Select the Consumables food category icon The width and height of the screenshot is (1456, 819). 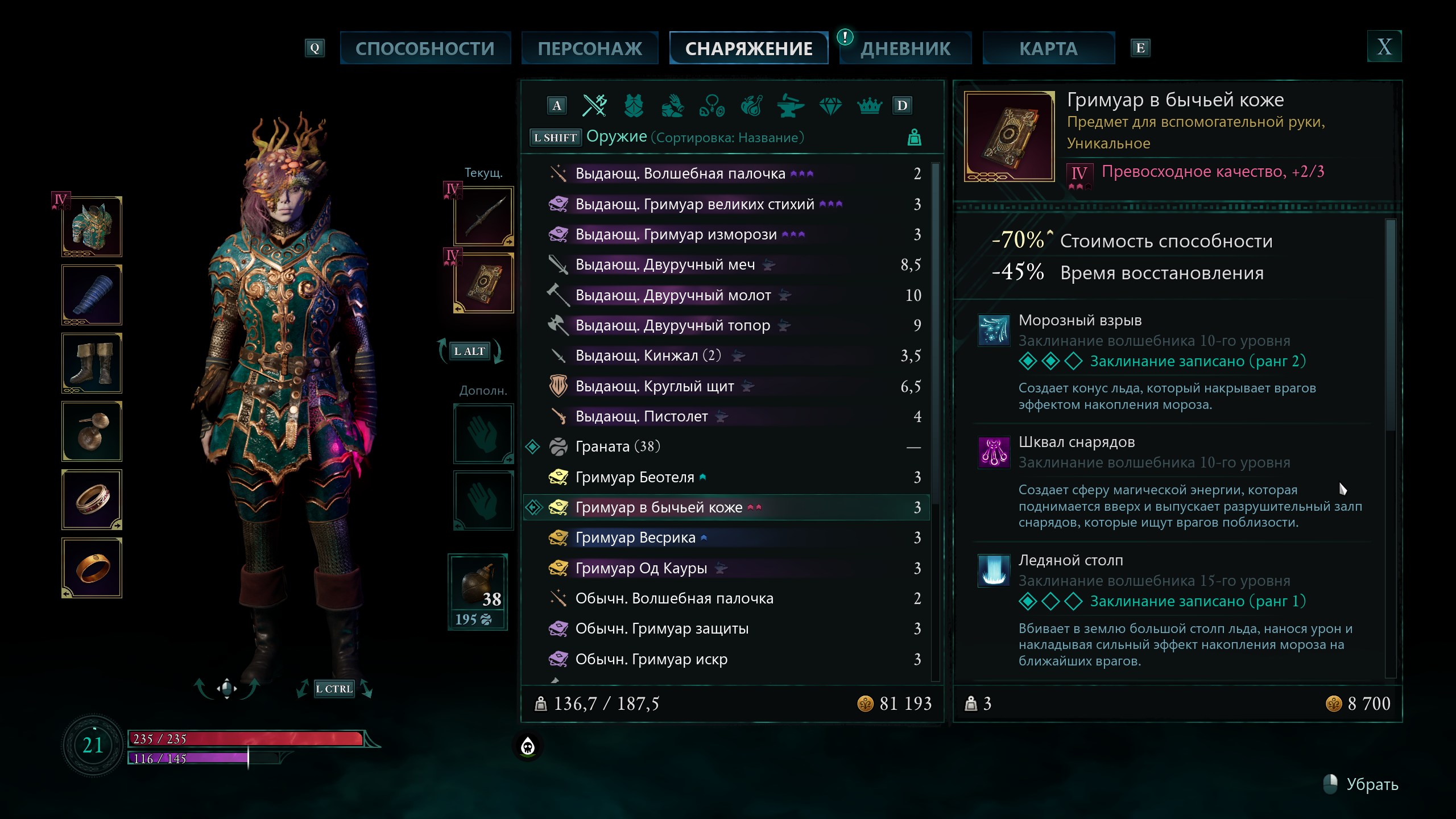(x=751, y=105)
